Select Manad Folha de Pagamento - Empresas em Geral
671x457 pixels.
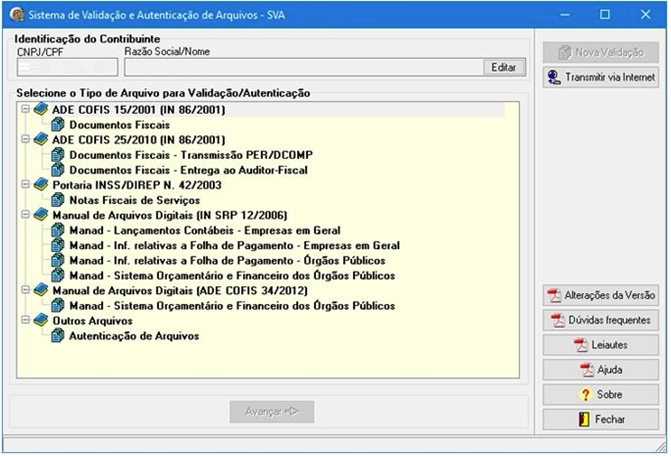[x=235, y=246]
